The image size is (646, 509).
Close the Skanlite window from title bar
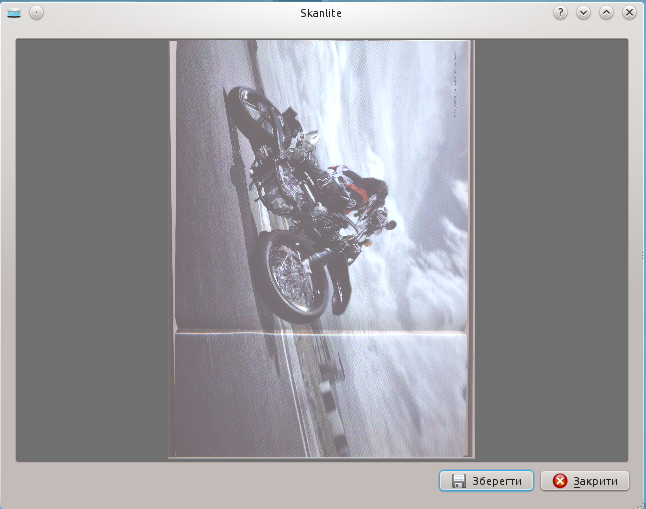tap(629, 13)
